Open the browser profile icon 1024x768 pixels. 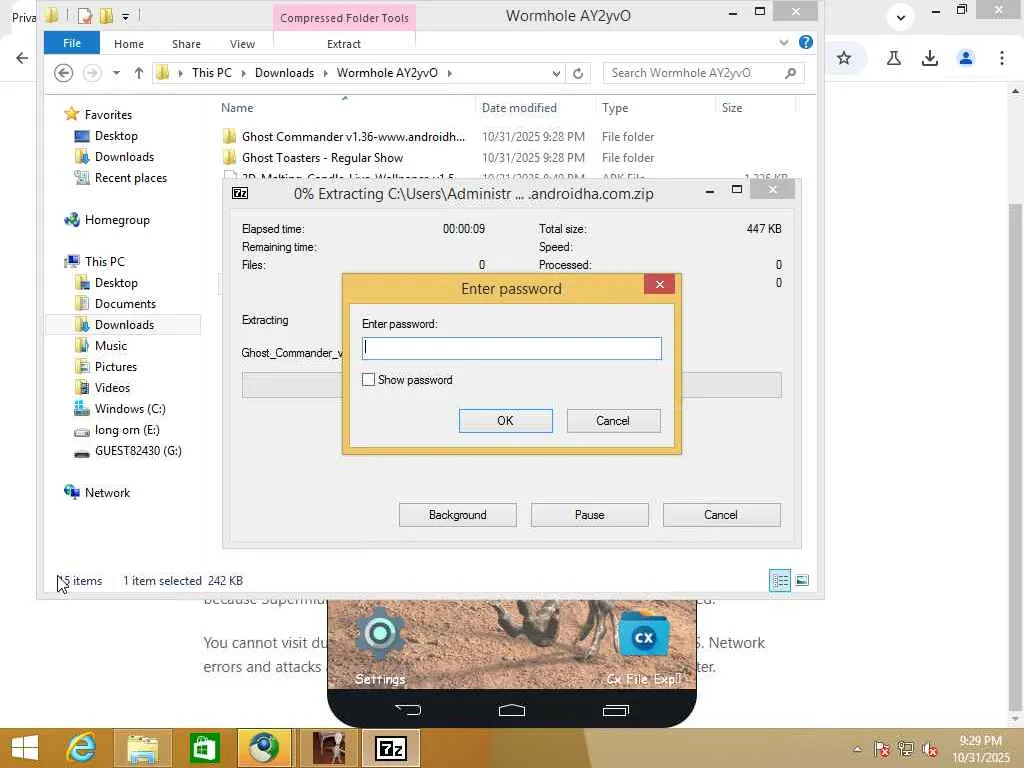965,58
